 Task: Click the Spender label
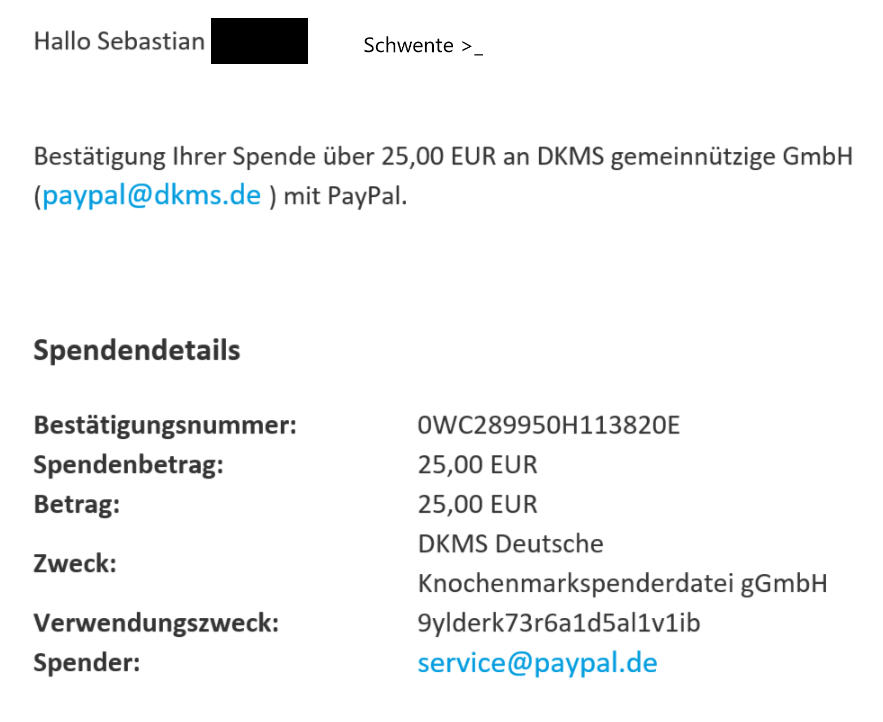87,663
